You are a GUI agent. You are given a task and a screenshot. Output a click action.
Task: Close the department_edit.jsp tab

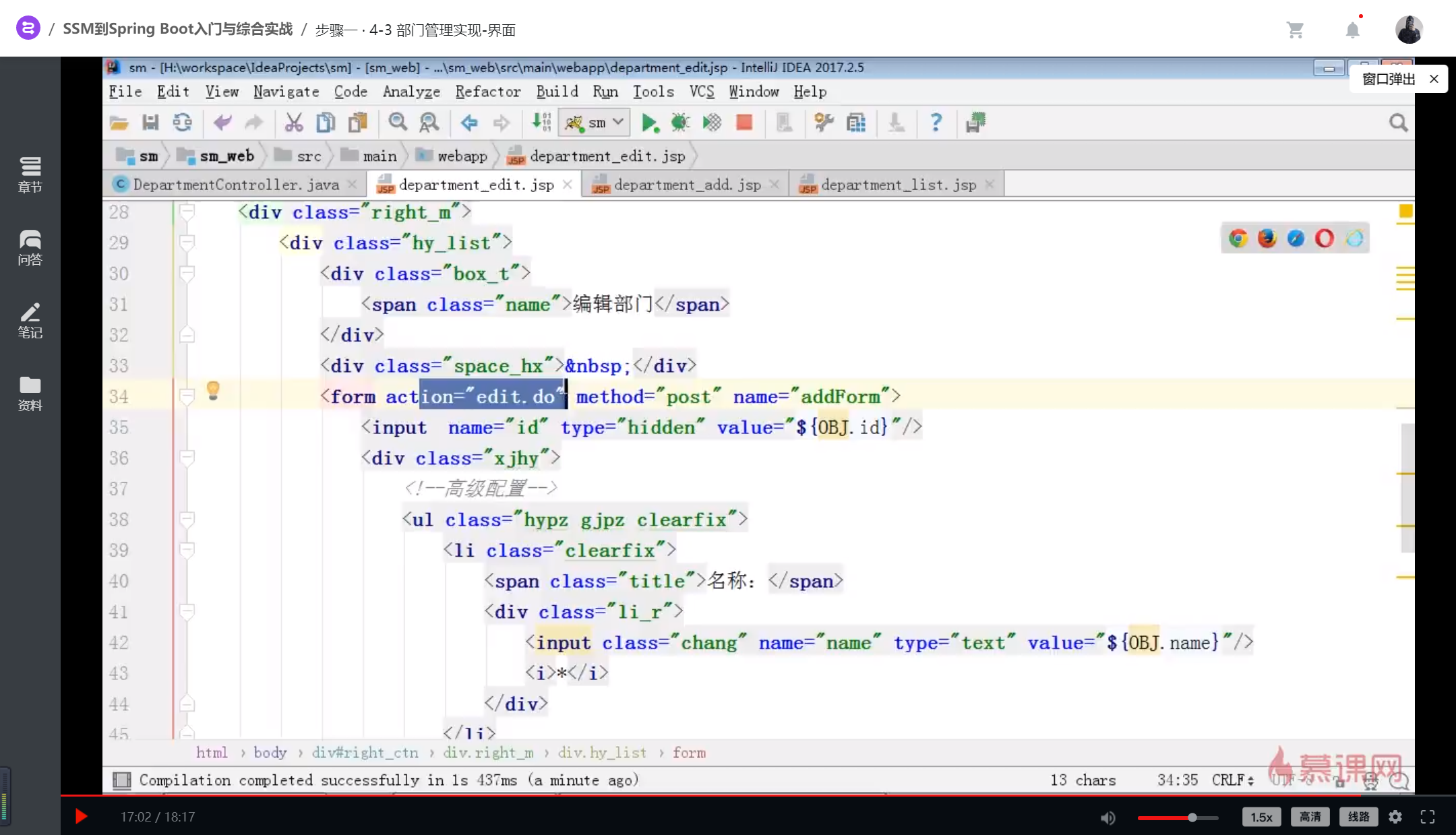(x=568, y=185)
